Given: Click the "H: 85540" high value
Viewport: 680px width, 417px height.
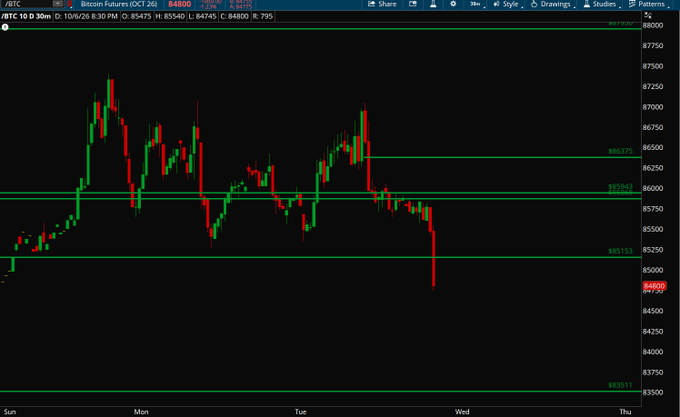Looking at the screenshot, I should [170, 16].
